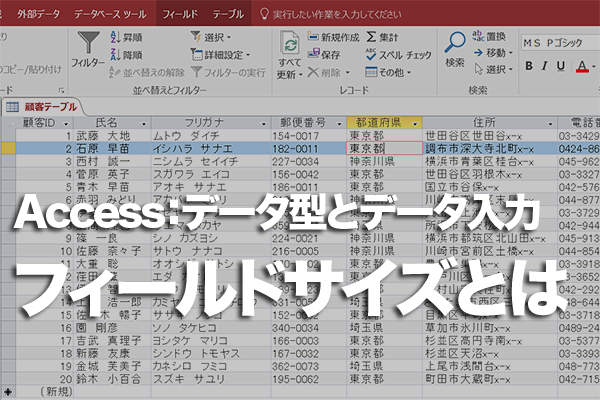This screenshot has width=600, height=400.
Task: Switch to 外部データ ribbon tab
Action: 38,14
